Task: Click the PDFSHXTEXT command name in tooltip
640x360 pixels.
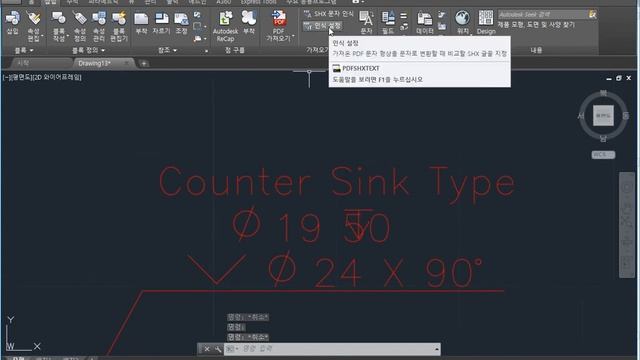Action: (361, 68)
